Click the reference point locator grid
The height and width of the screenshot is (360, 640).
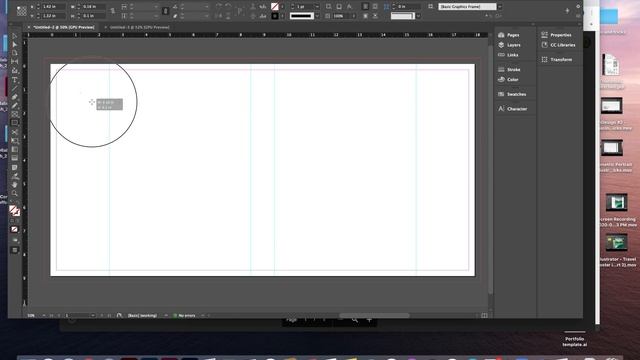(22, 11)
